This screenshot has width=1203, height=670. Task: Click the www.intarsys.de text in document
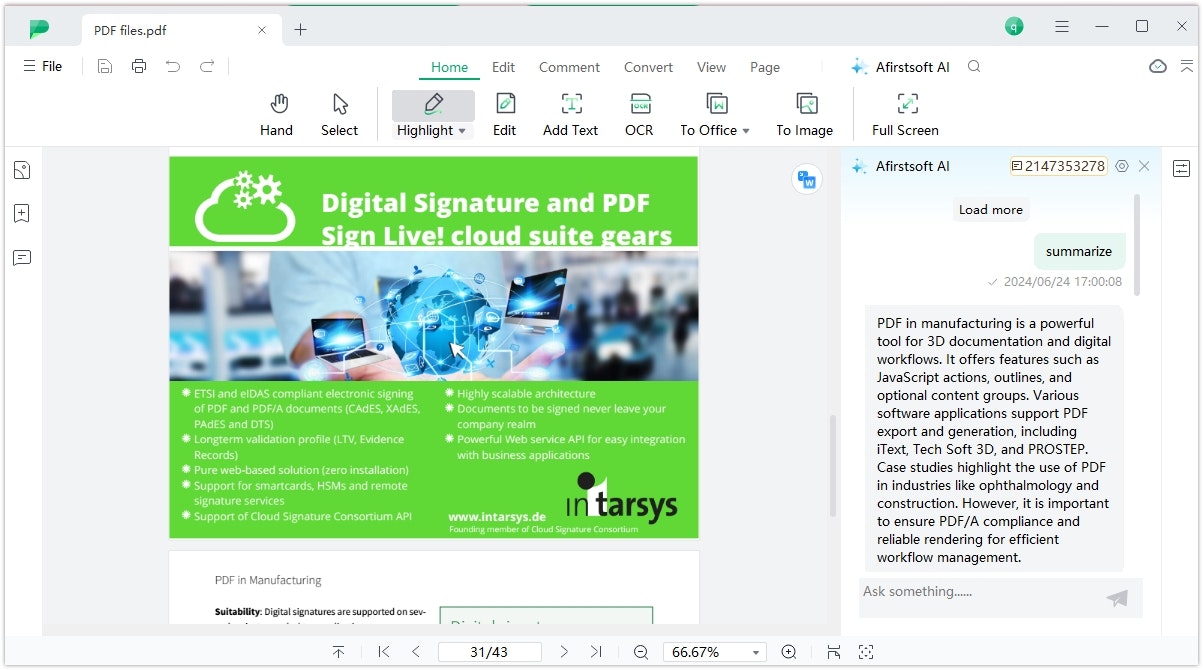pos(497,517)
